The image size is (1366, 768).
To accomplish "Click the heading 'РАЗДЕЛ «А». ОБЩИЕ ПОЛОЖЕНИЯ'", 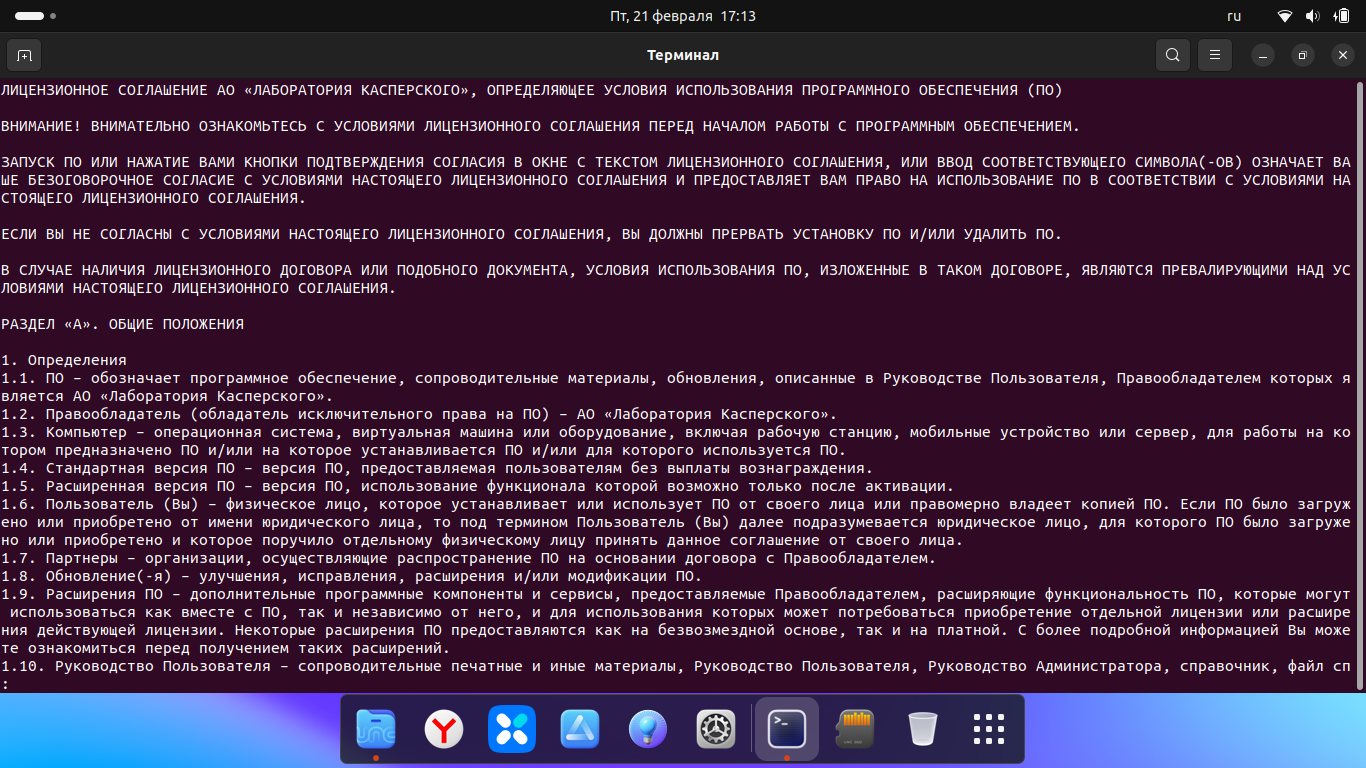I will (x=123, y=324).
